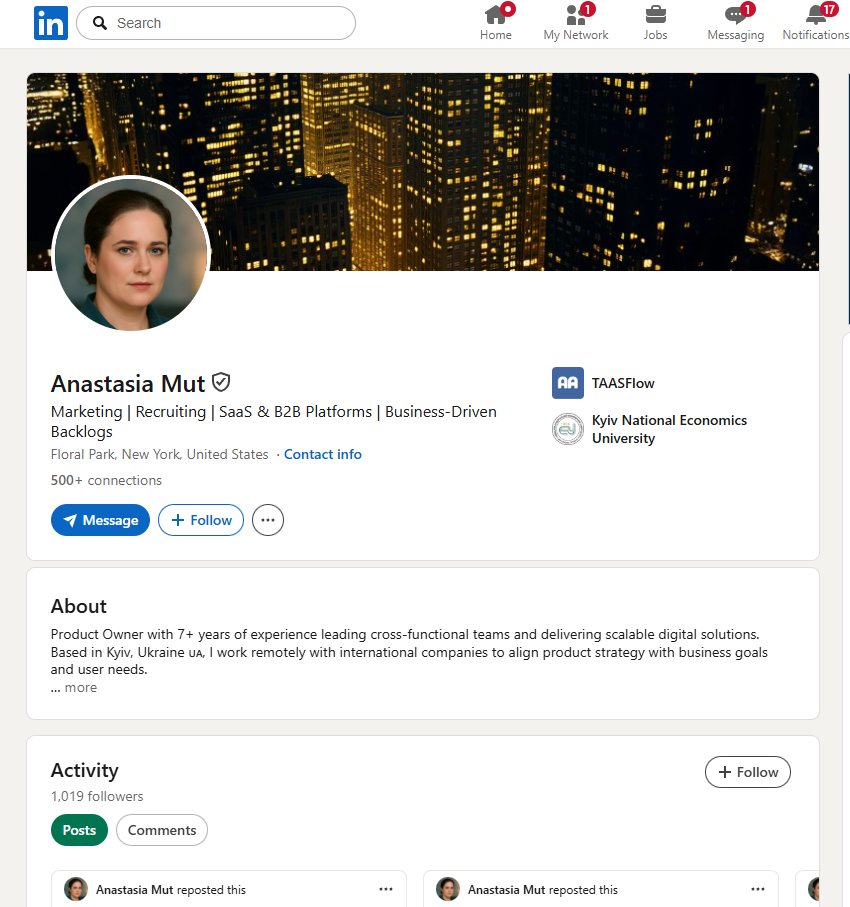850x907 pixels.
Task: Click the verification shield badge by the name
Action: pos(221,382)
